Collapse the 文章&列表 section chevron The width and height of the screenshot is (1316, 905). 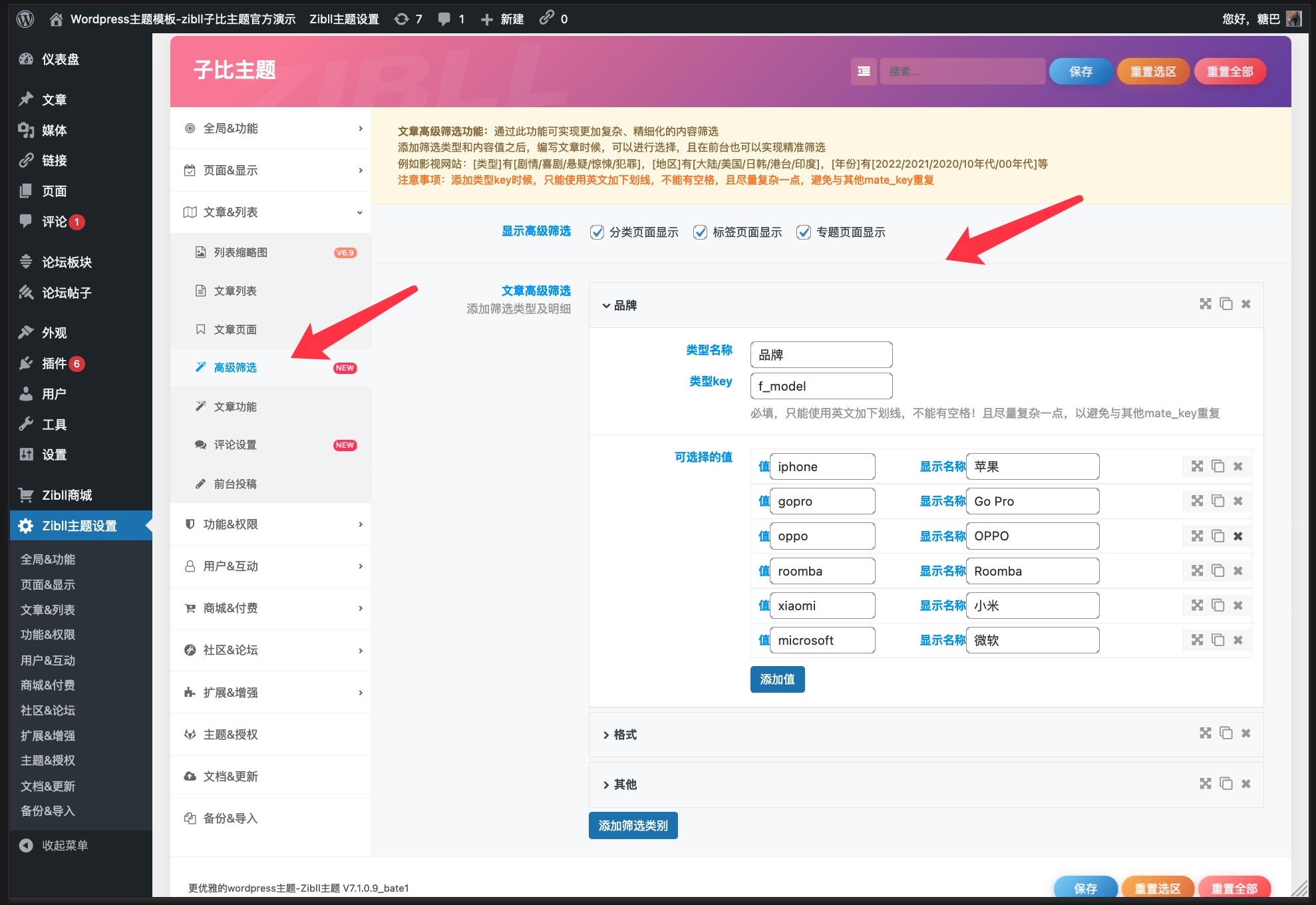[360, 212]
